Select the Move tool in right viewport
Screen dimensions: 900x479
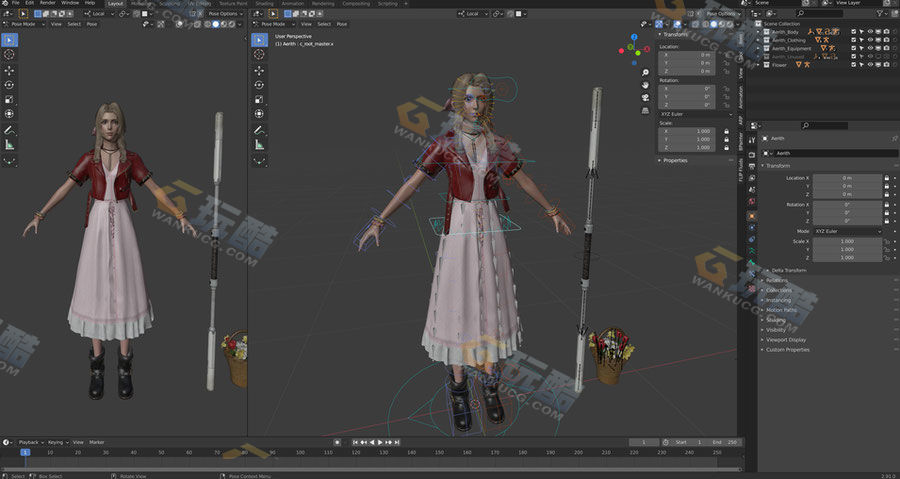[259, 71]
